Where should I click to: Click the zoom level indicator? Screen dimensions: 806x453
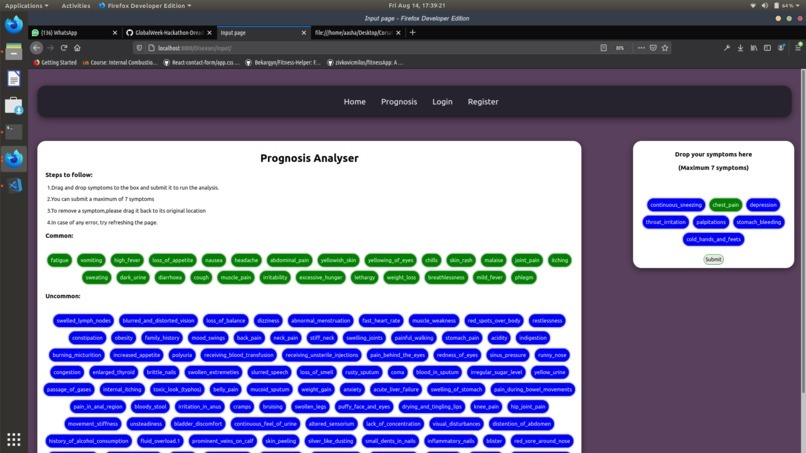point(619,48)
